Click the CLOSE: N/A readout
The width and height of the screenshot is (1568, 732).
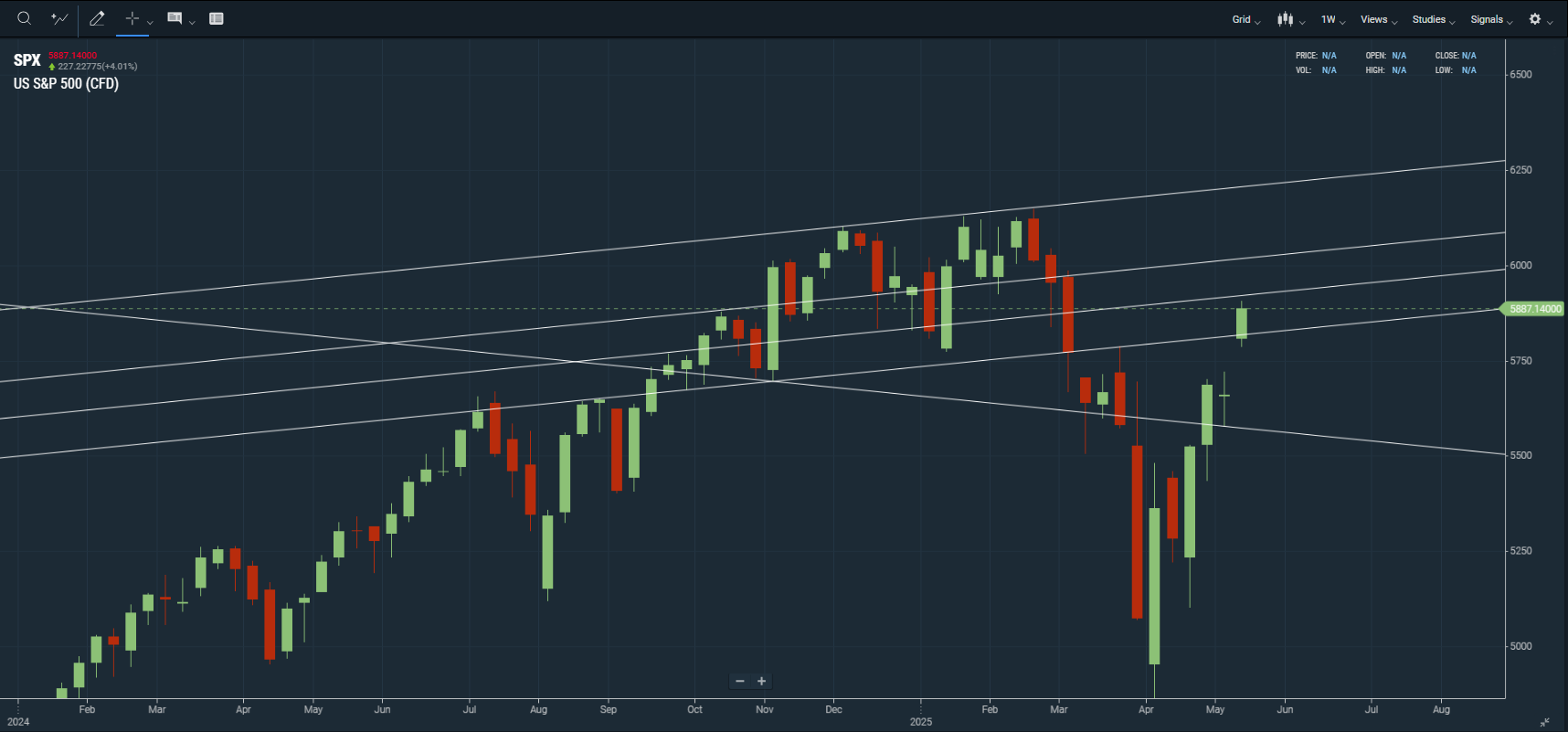[1456, 56]
